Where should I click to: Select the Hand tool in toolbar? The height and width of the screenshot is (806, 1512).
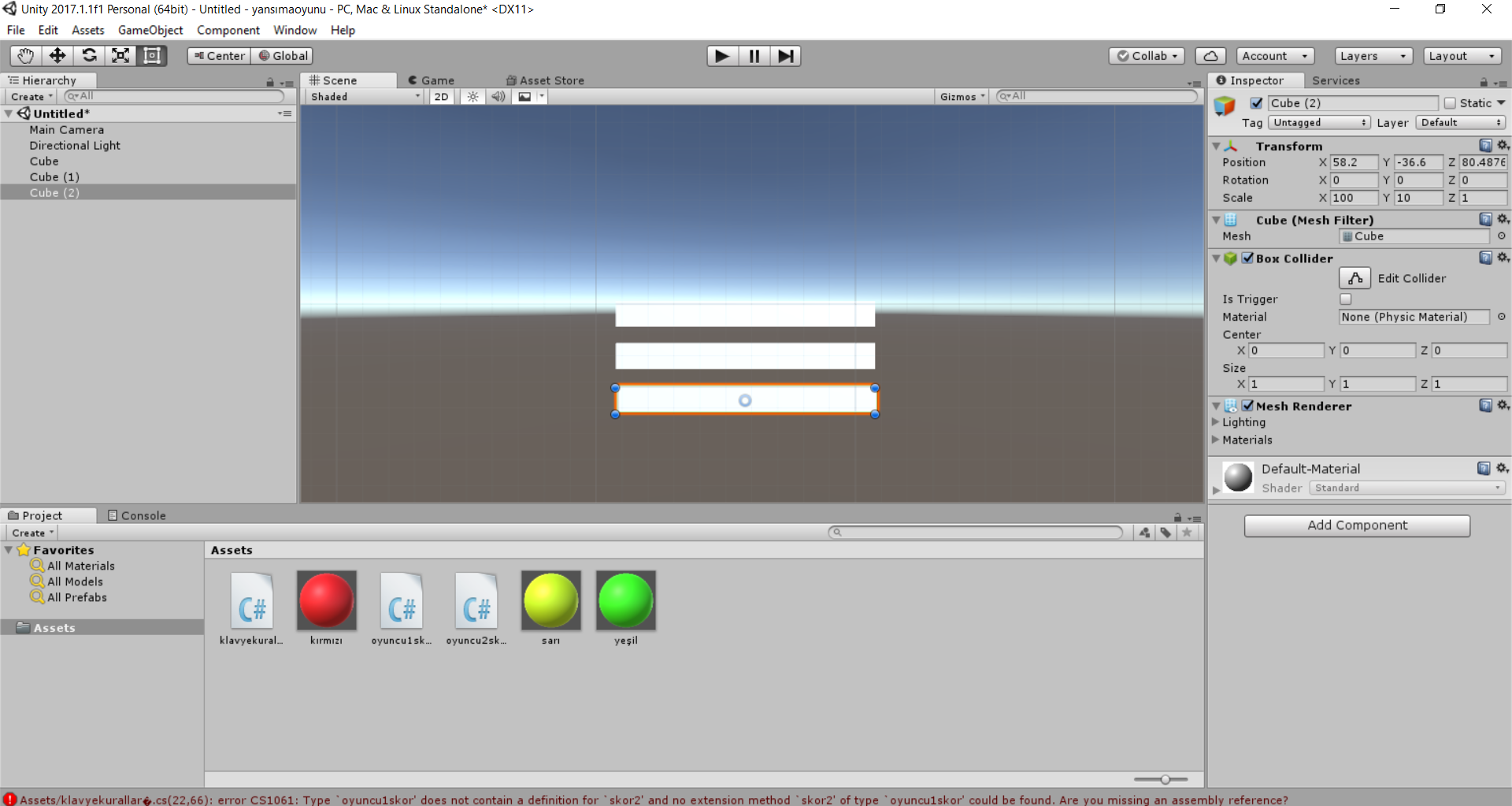[25, 56]
